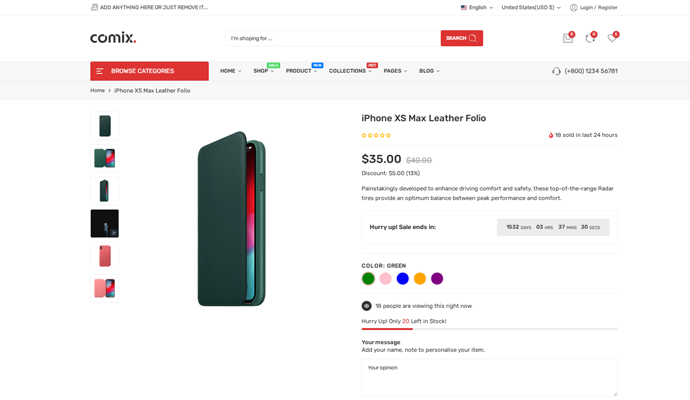Expand the English language dropdown
Viewport: 690px width, 400px height.
coord(477,7)
